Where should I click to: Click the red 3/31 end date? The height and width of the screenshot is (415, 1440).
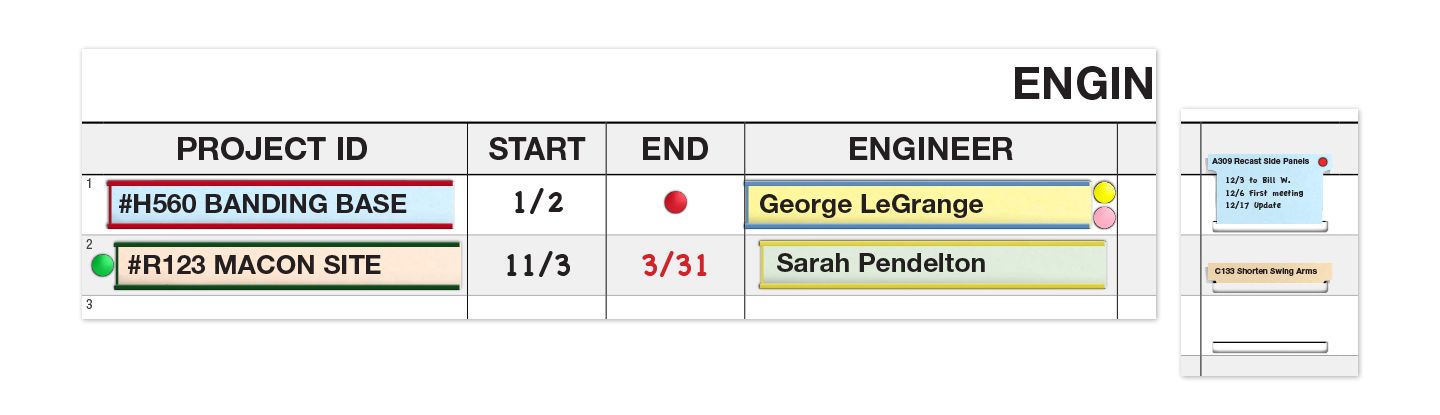click(675, 265)
